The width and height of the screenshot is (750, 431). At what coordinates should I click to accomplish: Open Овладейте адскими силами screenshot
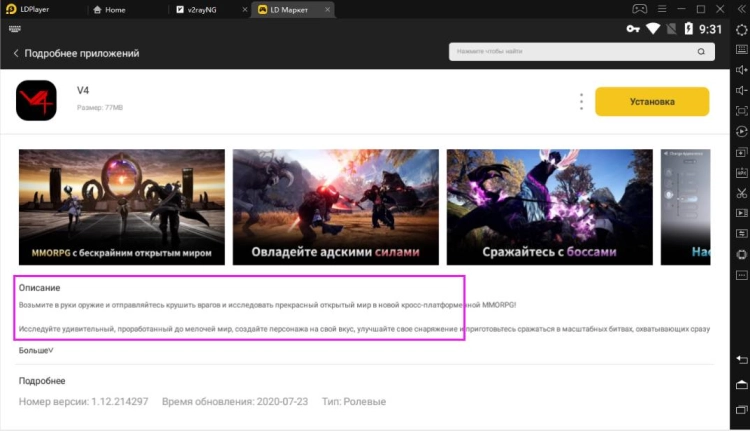[x=335, y=207]
